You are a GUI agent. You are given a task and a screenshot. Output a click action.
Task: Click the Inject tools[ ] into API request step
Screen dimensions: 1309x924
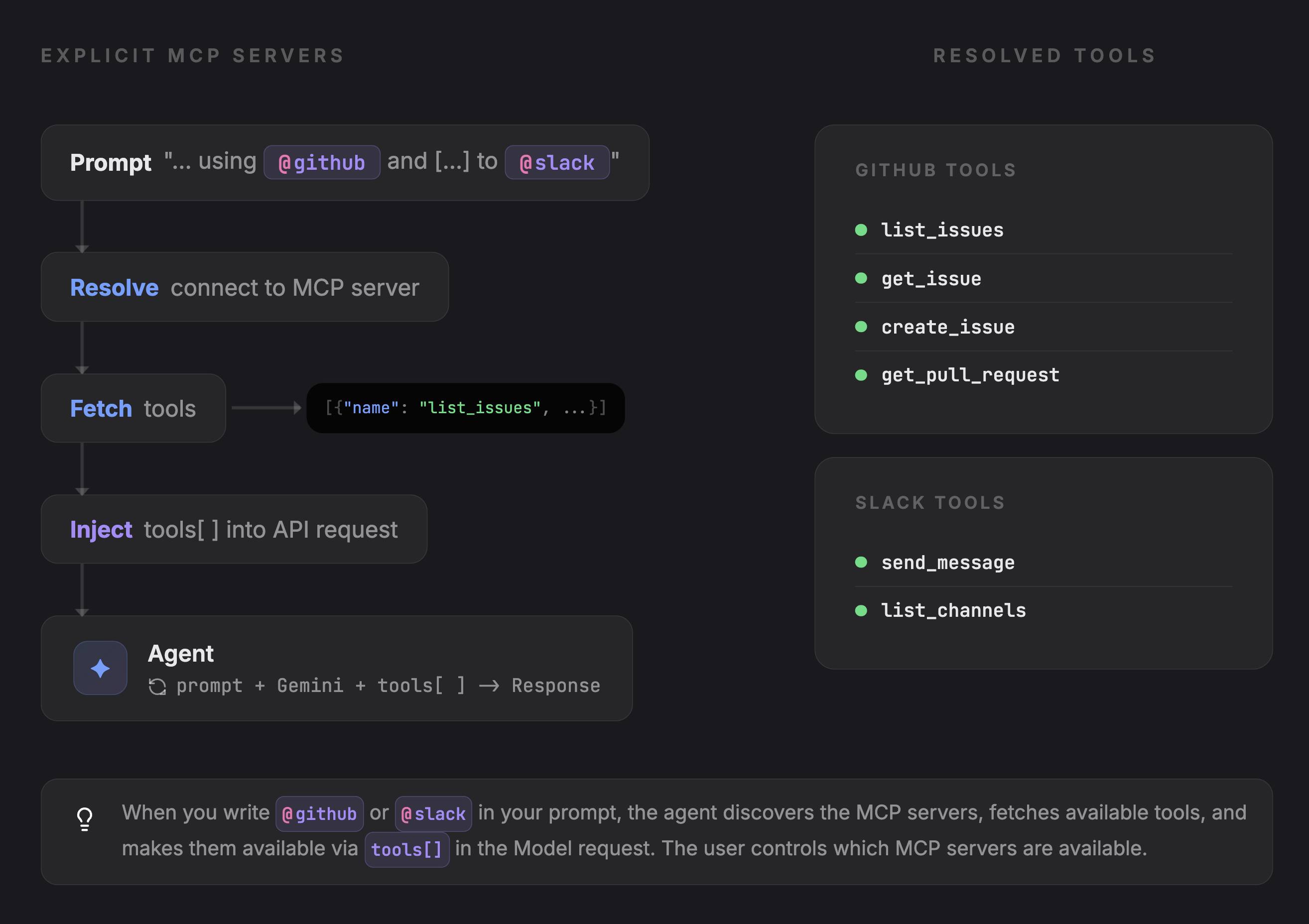coord(234,529)
